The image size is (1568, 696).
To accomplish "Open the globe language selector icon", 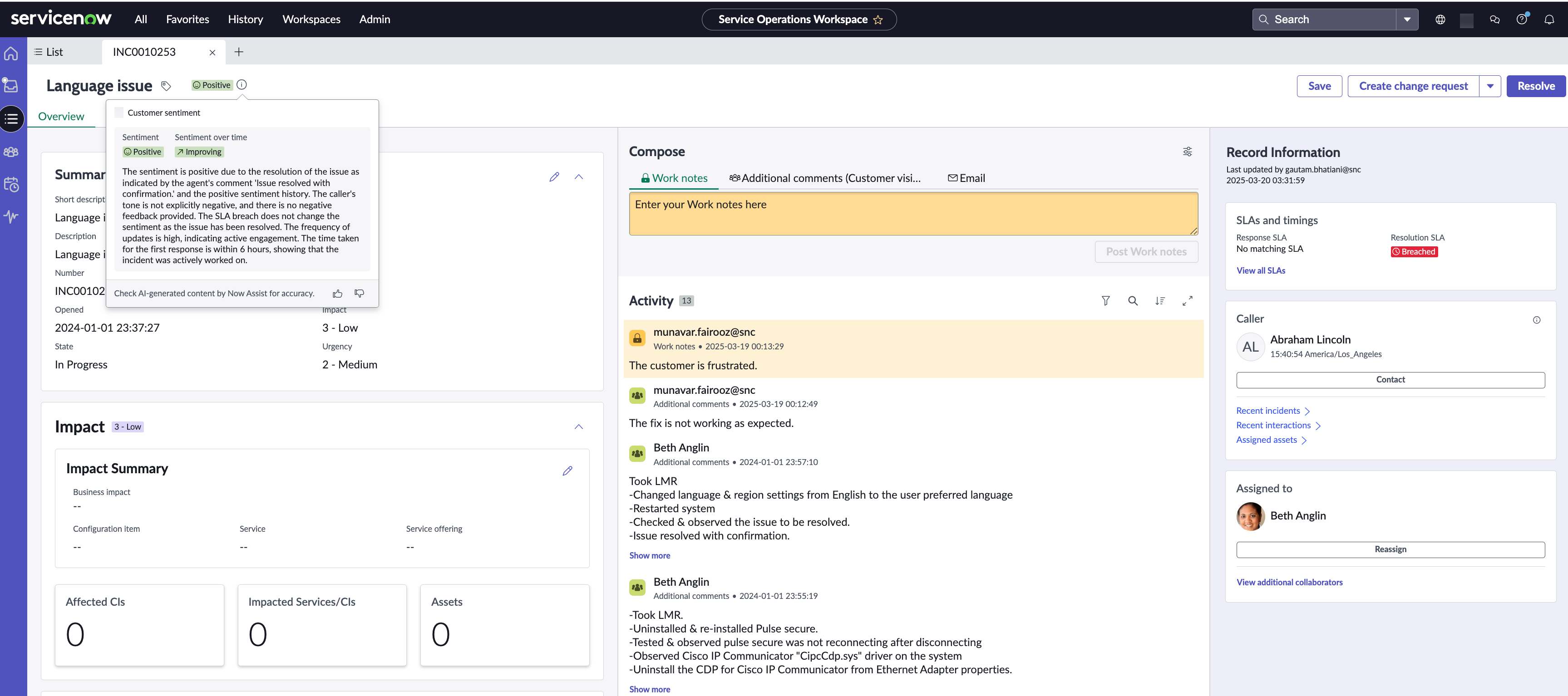I will click(1440, 20).
